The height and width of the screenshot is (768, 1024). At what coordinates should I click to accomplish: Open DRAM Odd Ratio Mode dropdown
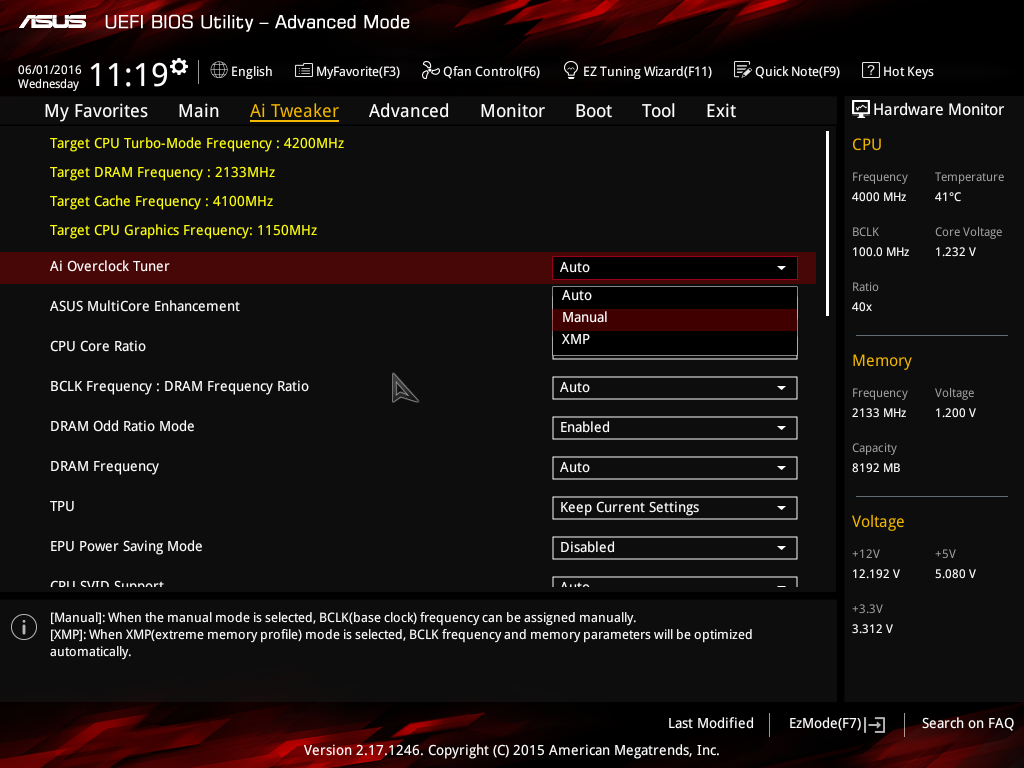[675, 427]
